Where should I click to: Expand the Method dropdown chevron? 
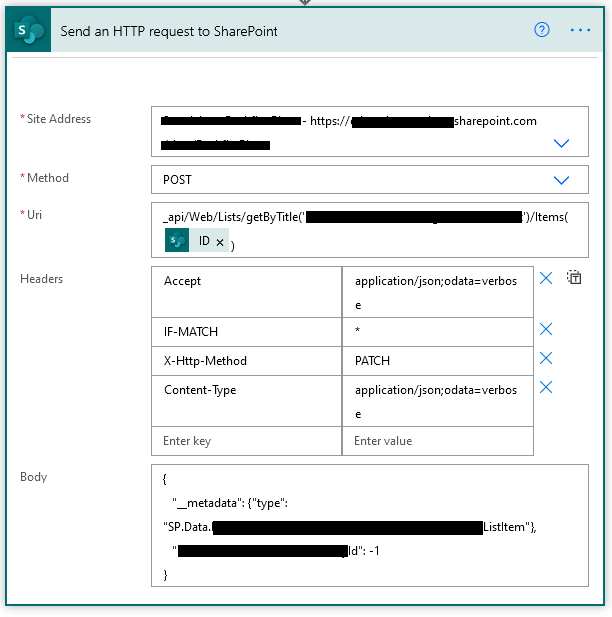point(561,180)
